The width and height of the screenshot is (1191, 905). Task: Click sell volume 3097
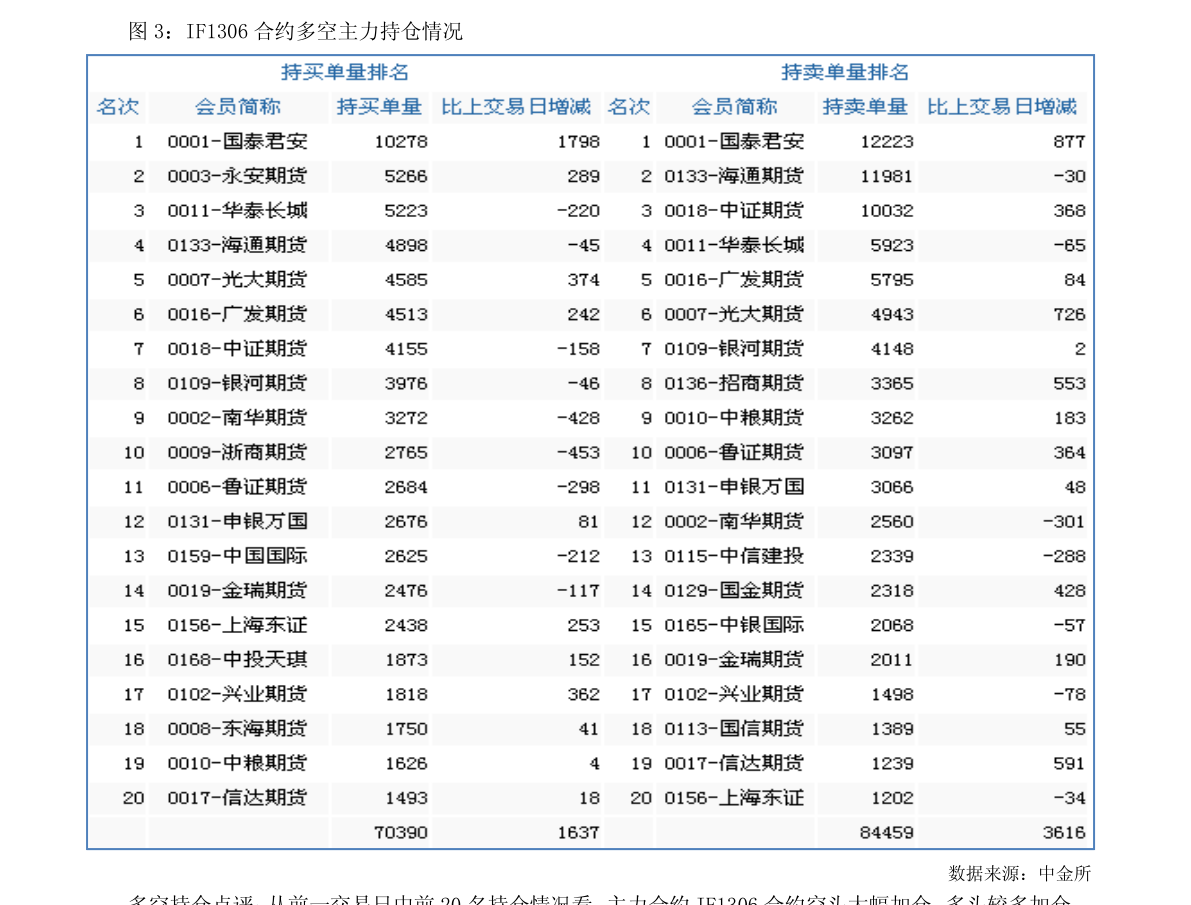point(892,453)
